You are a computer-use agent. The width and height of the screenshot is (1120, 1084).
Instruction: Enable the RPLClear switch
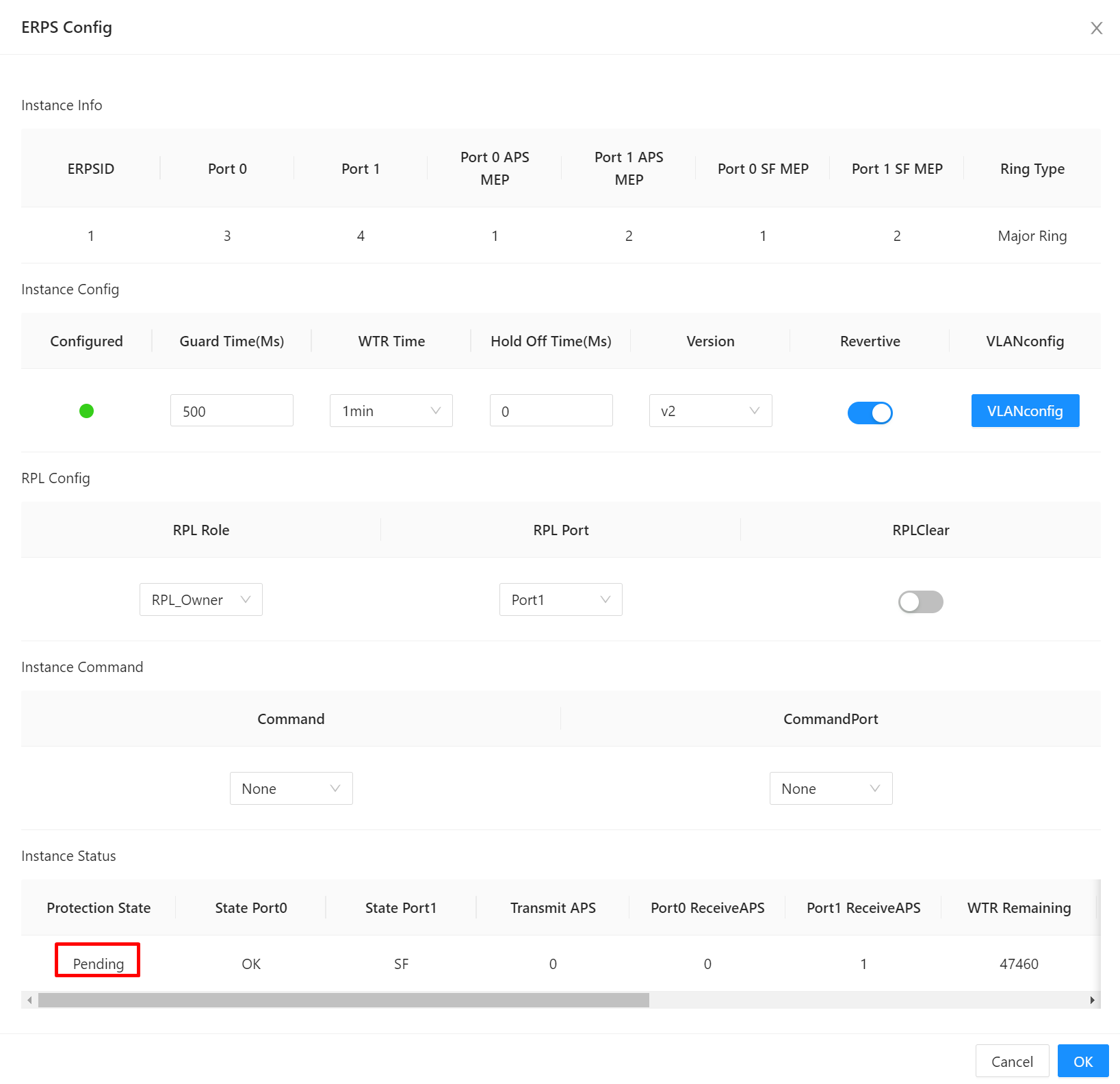click(x=920, y=602)
